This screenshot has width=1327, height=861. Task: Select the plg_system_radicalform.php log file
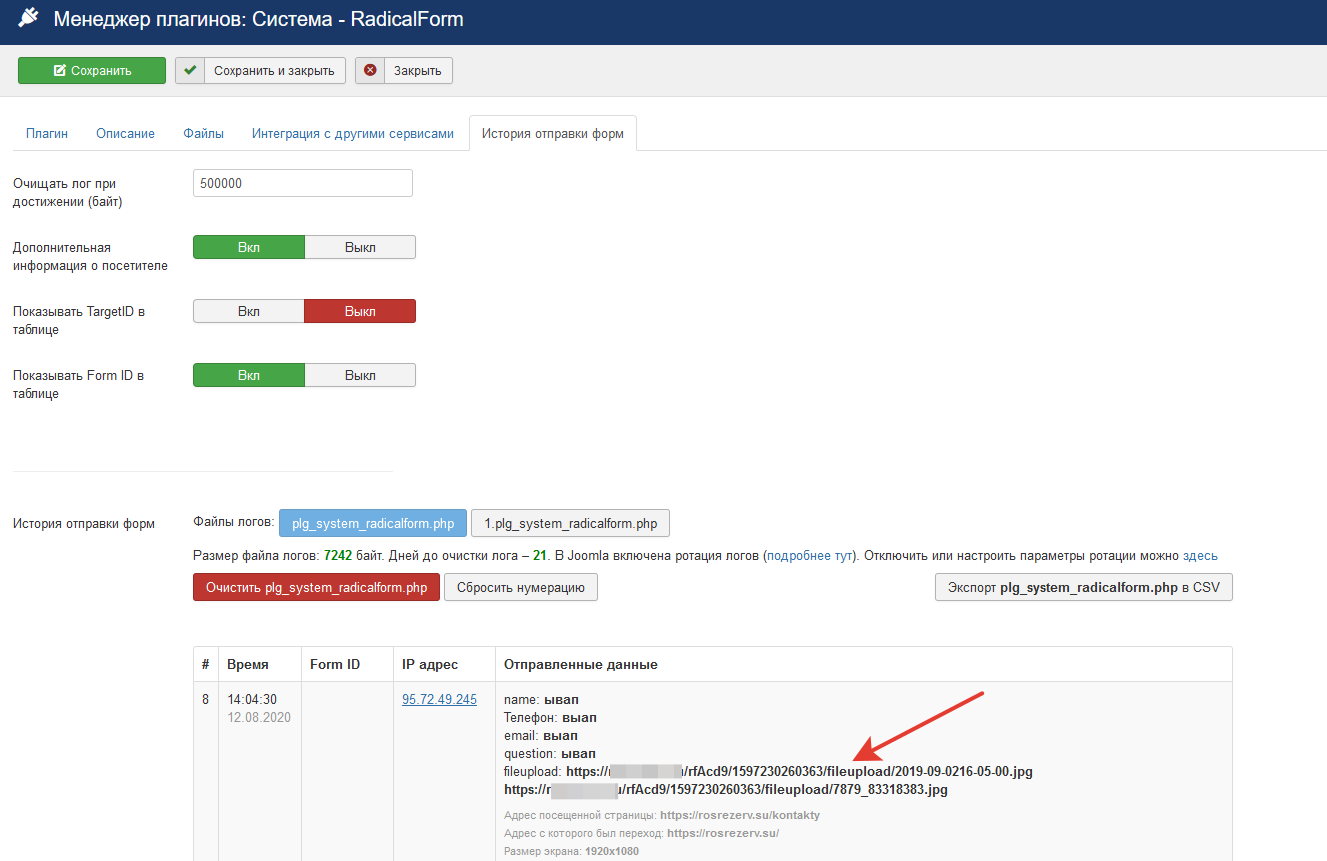[373, 523]
